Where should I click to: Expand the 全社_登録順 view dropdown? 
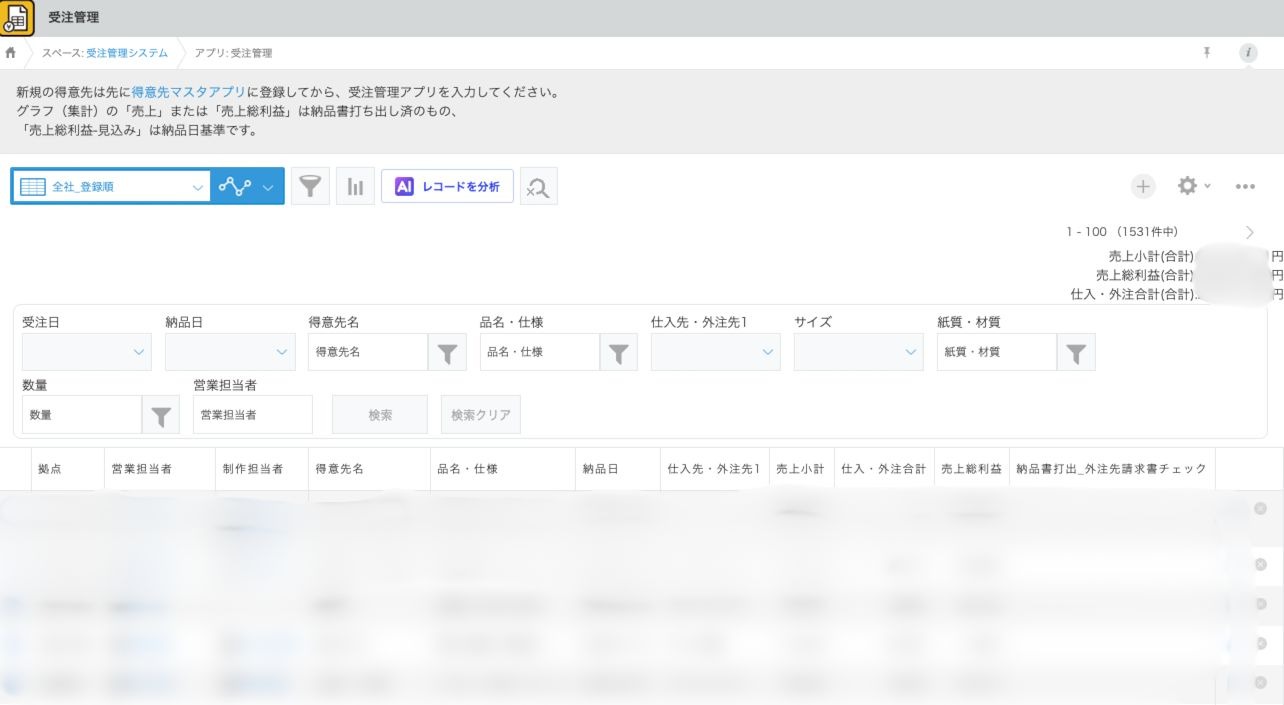[197, 186]
